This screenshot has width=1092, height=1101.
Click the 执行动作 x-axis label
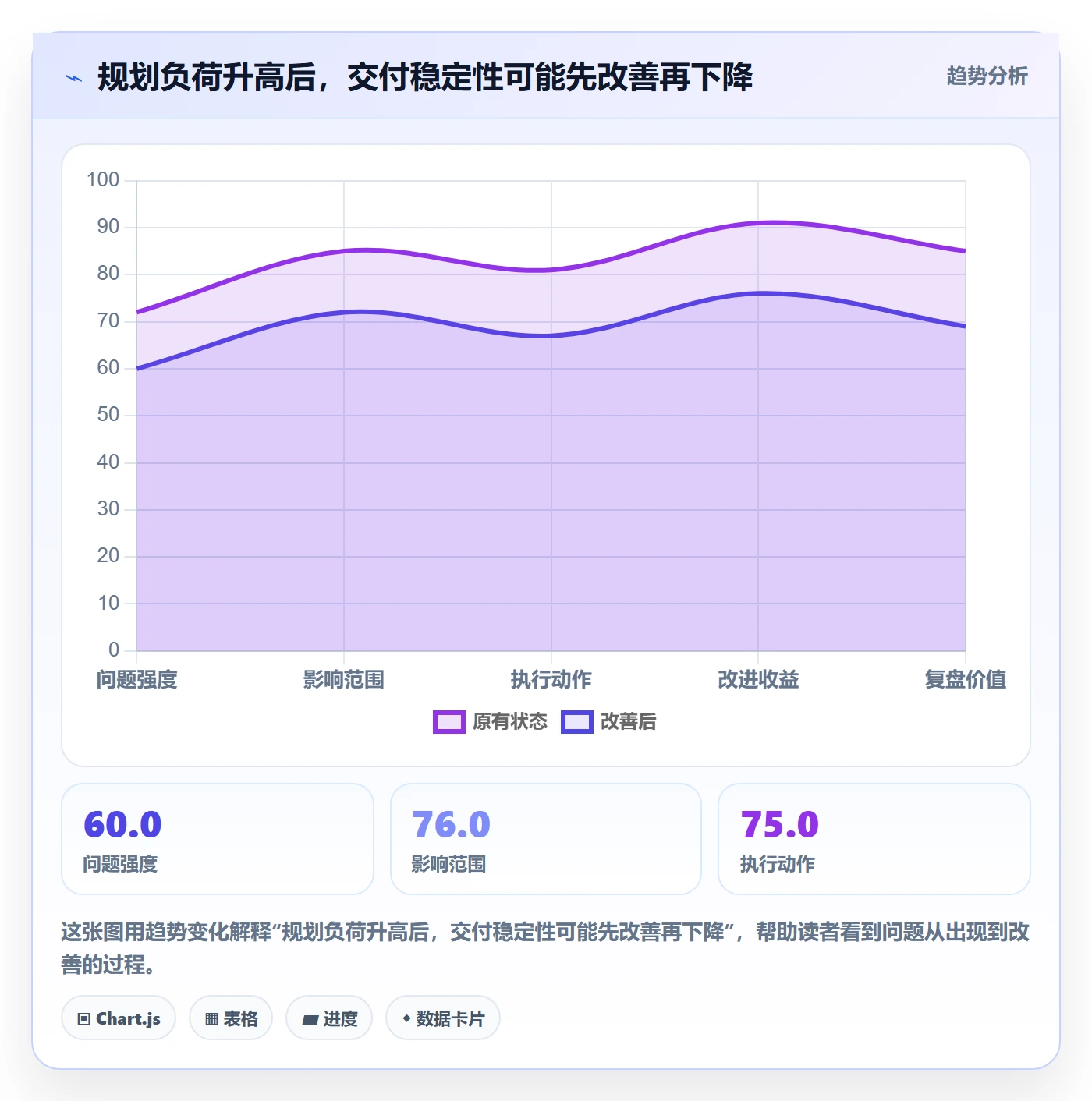(551, 680)
